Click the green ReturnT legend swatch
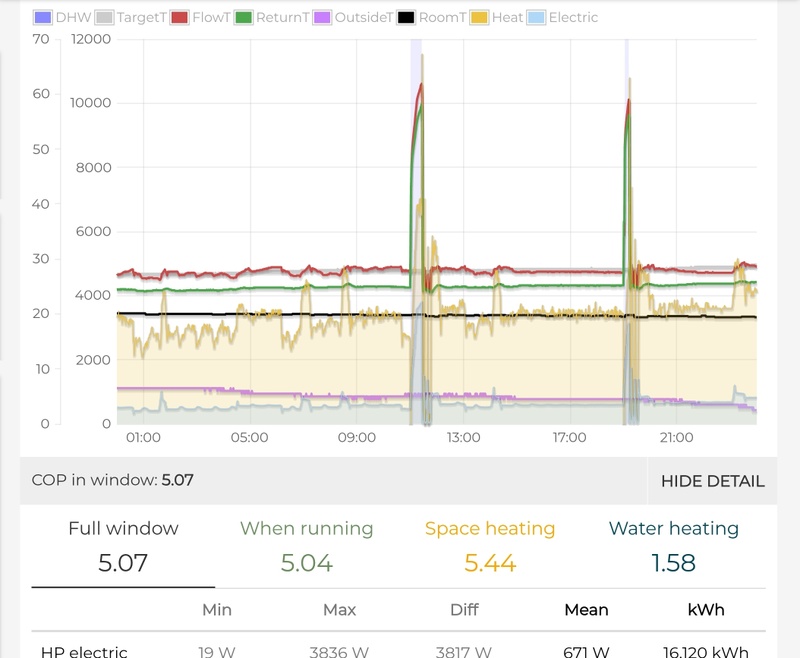 pos(244,16)
